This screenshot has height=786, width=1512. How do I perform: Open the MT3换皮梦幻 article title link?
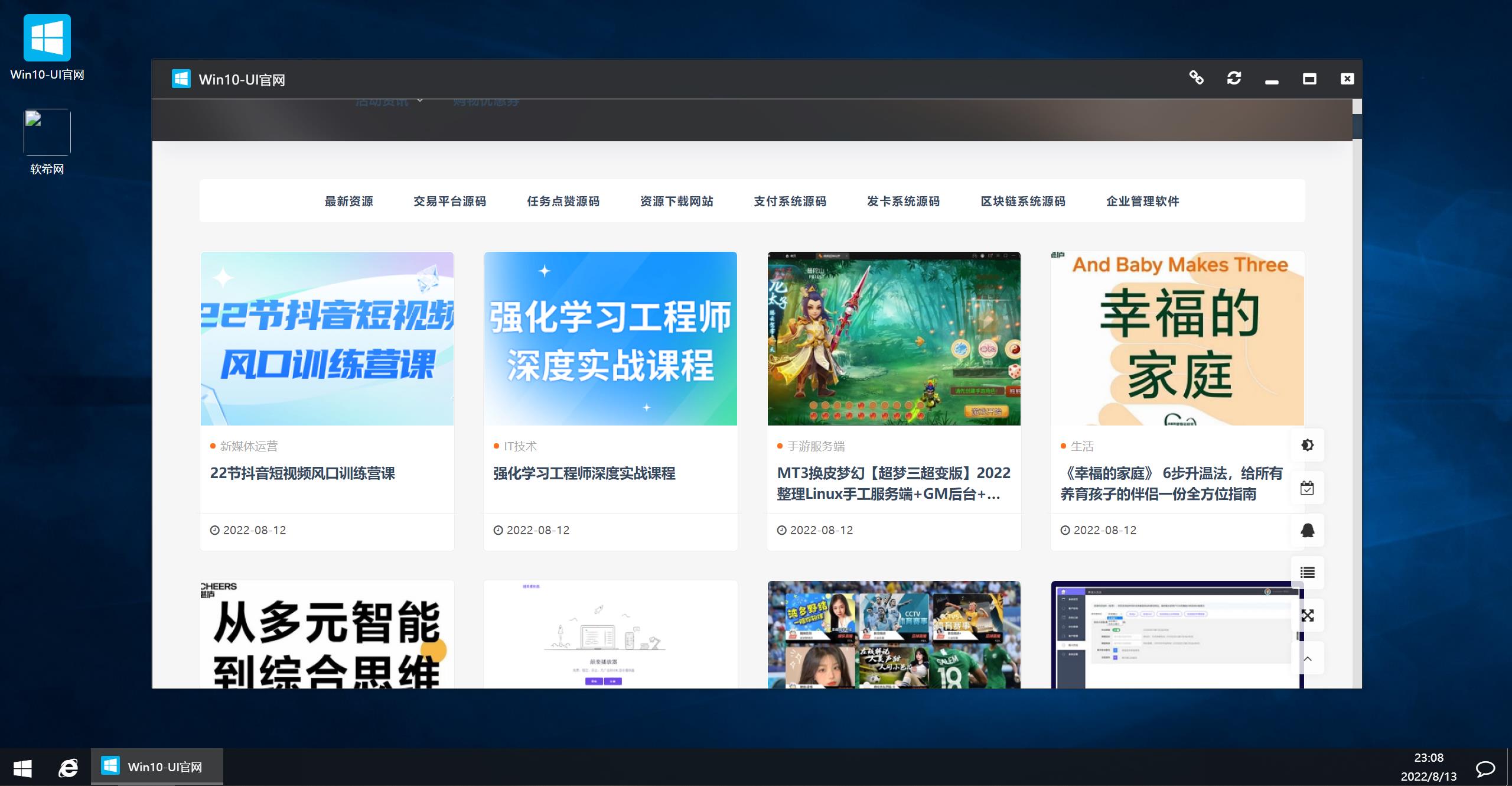894,483
